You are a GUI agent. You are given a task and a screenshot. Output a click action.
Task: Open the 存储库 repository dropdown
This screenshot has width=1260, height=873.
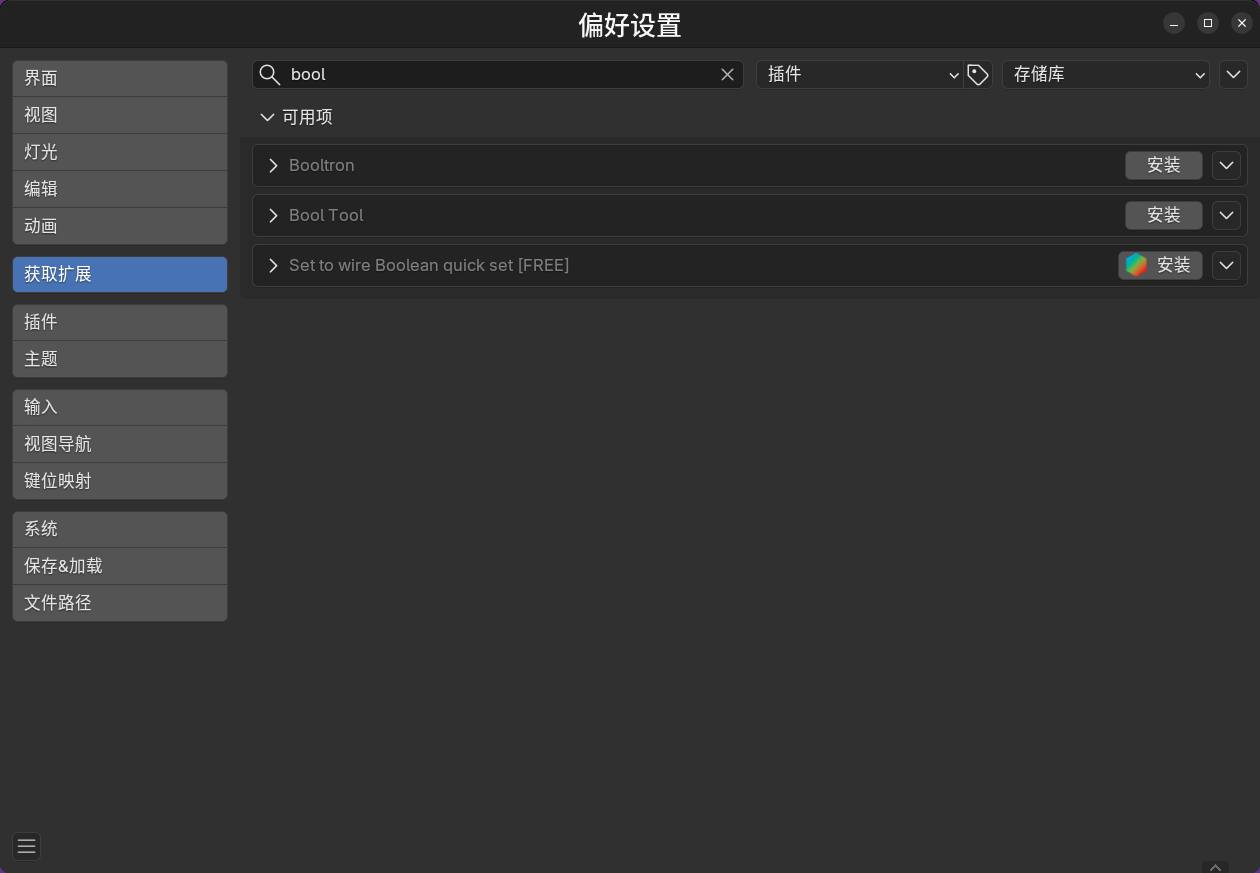(1105, 75)
